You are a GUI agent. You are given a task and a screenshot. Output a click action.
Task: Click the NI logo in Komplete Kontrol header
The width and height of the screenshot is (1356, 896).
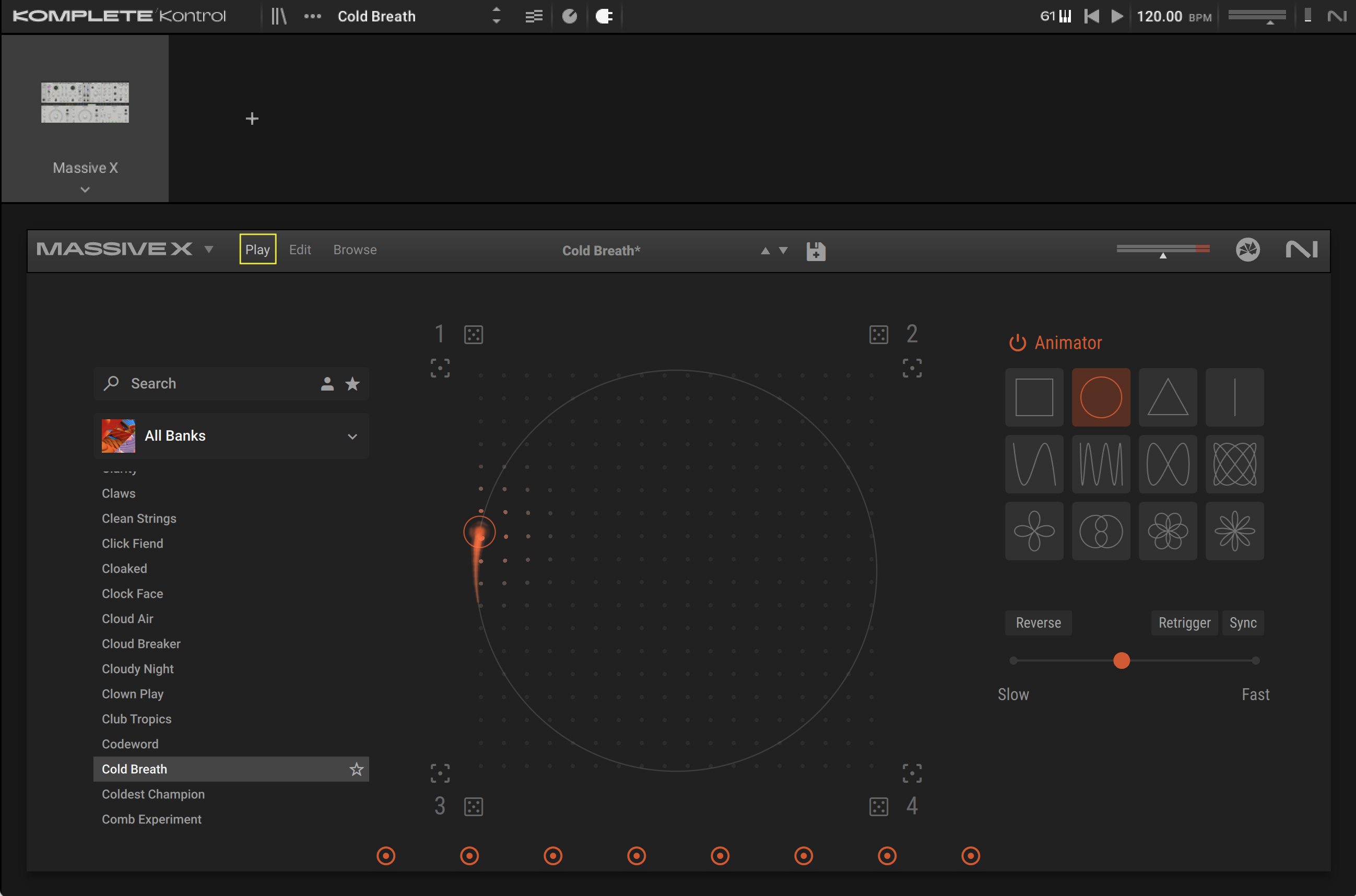tap(1337, 16)
